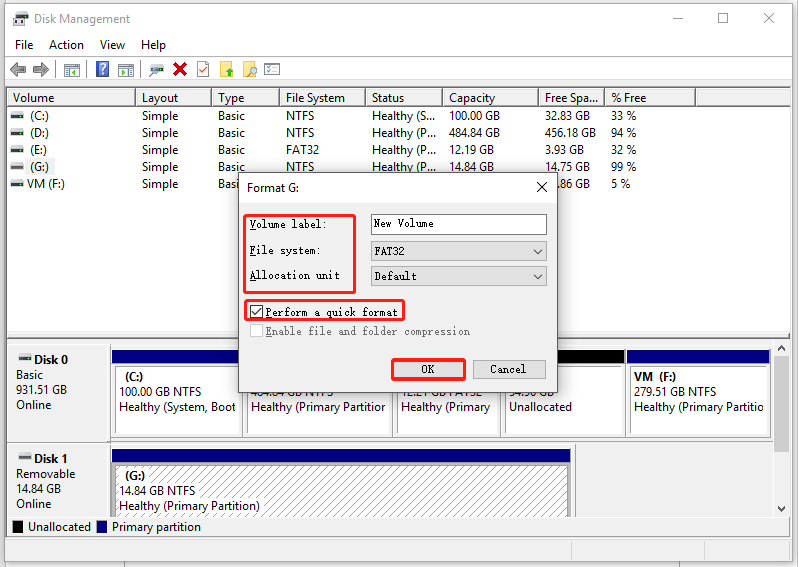
Task: Click drive icon next to (C:)
Action: coord(17,116)
